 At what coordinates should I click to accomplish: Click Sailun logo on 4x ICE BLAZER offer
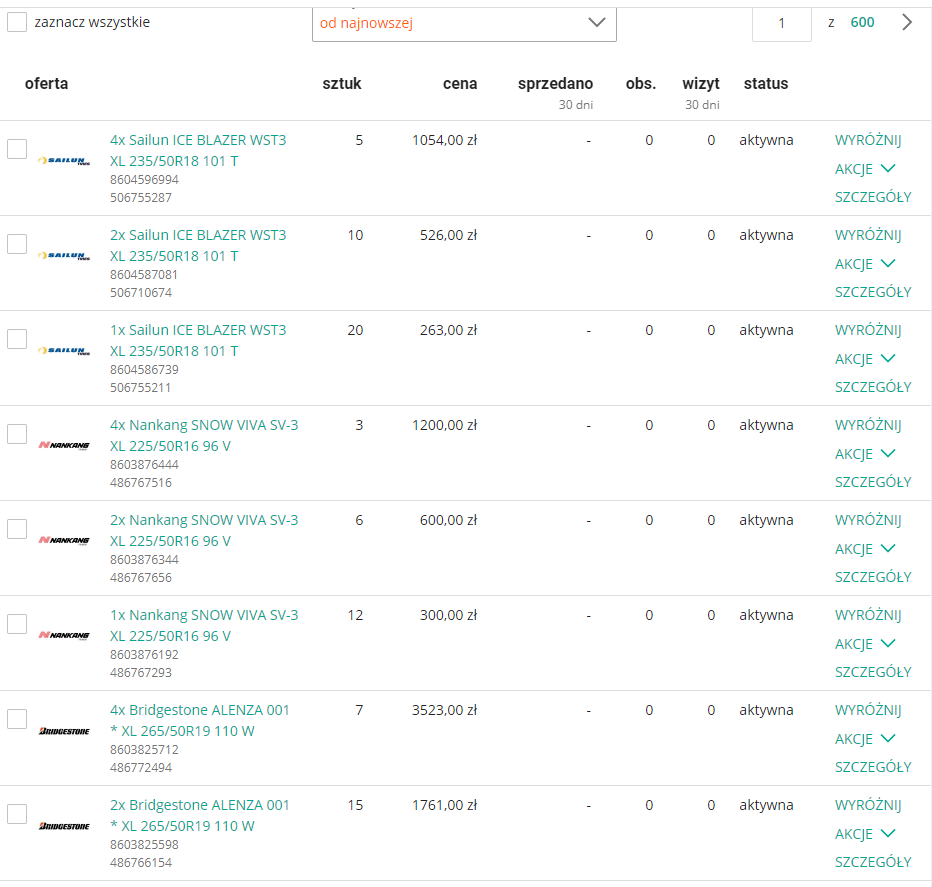(63, 160)
